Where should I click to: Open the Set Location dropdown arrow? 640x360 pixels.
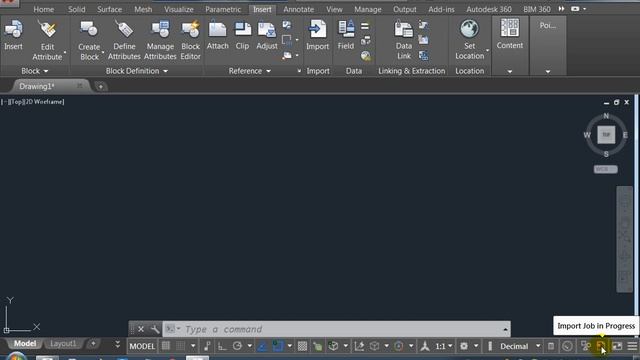[x=487, y=51]
